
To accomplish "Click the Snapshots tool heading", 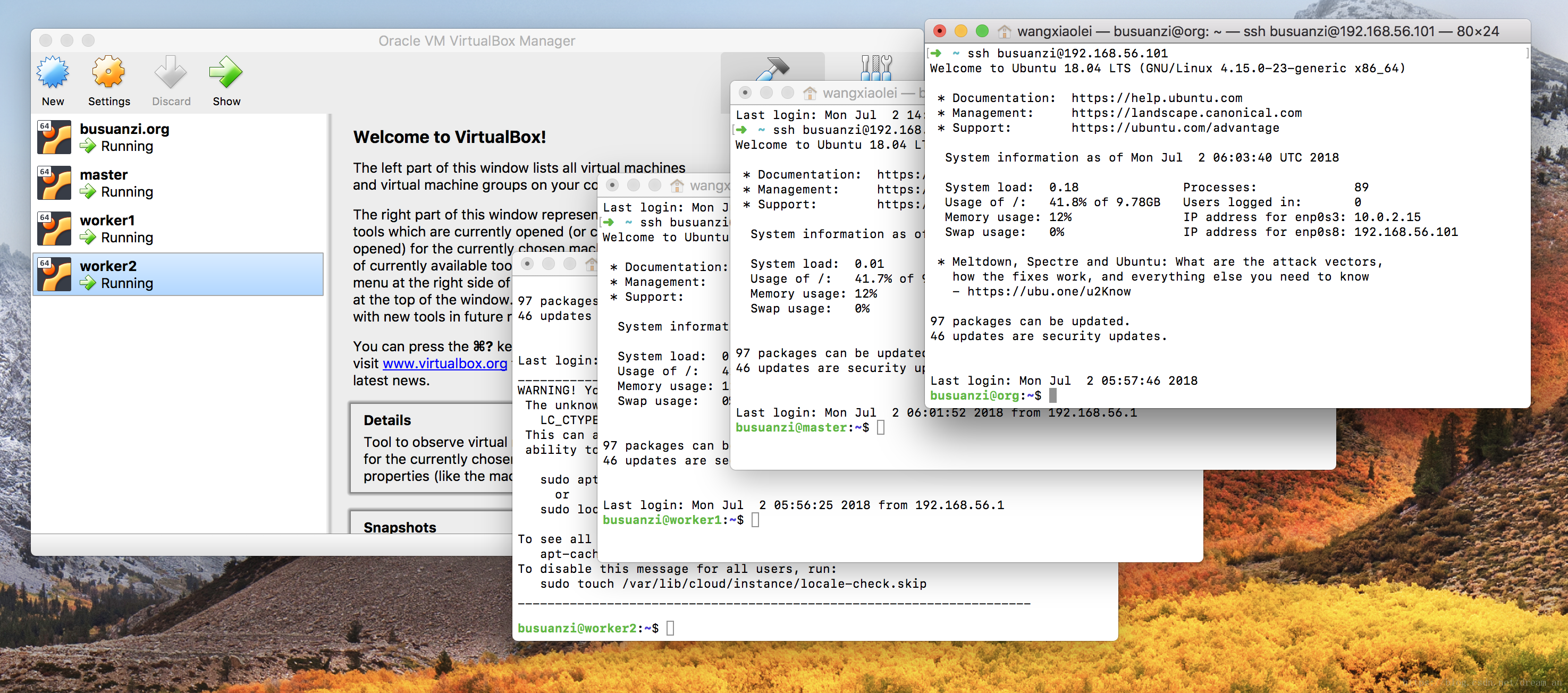I will (400, 528).
